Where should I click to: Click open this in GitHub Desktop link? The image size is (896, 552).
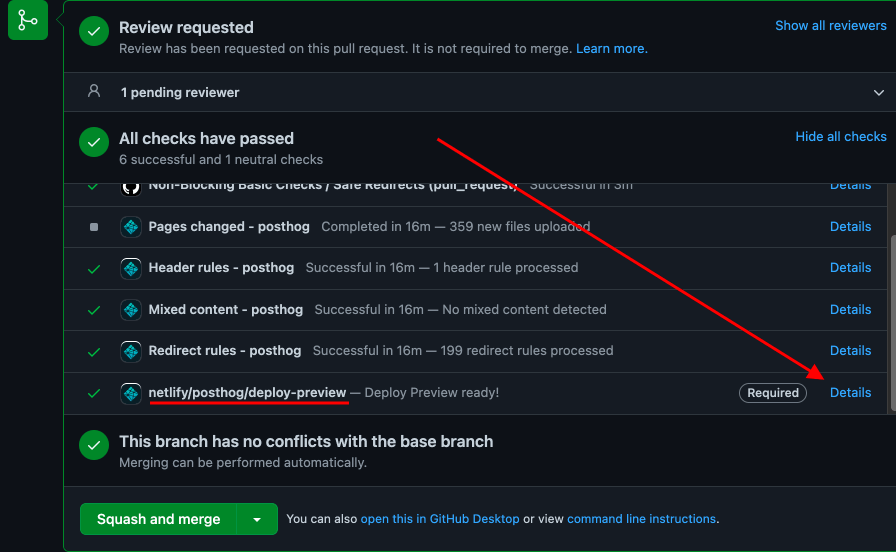click(x=440, y=519)
